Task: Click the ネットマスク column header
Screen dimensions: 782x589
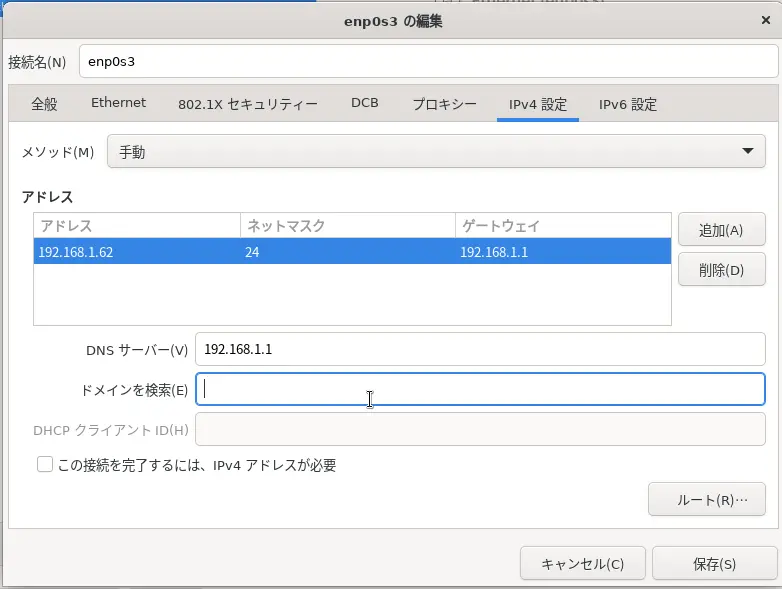Action: [x=348, y=225]
